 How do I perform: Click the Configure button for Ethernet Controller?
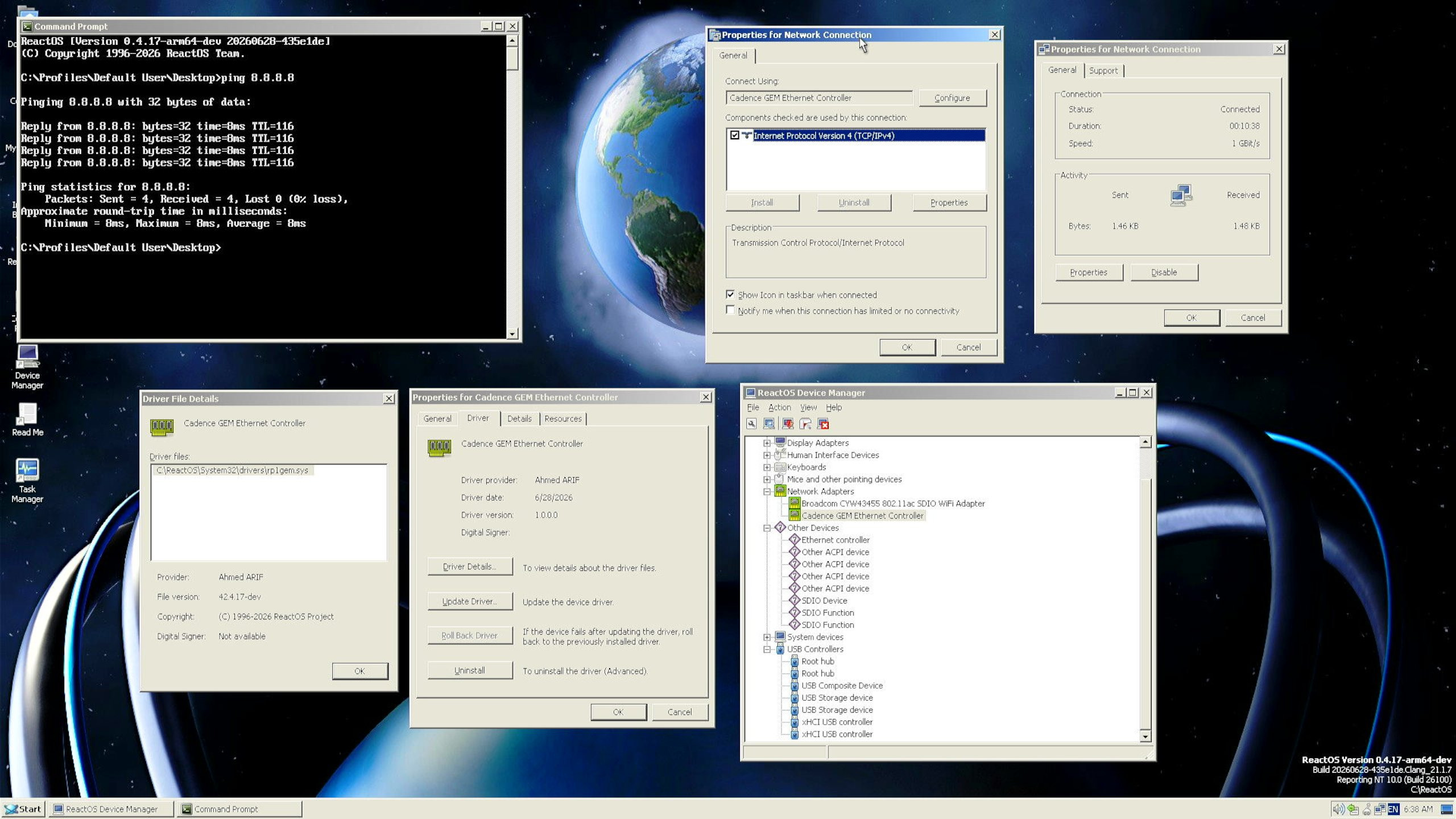(952, 98)
